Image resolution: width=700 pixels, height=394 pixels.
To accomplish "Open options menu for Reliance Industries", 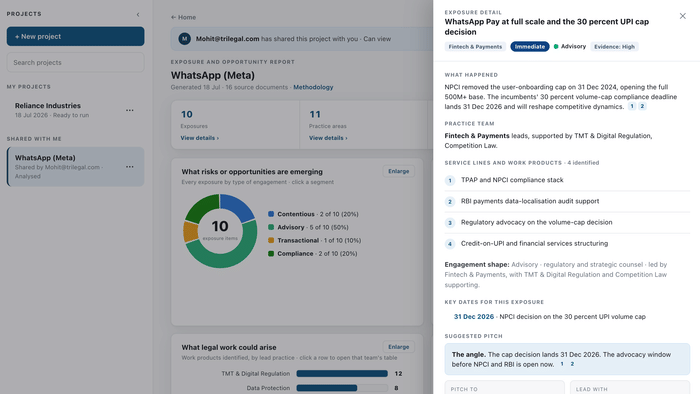I will click(129, 110).
